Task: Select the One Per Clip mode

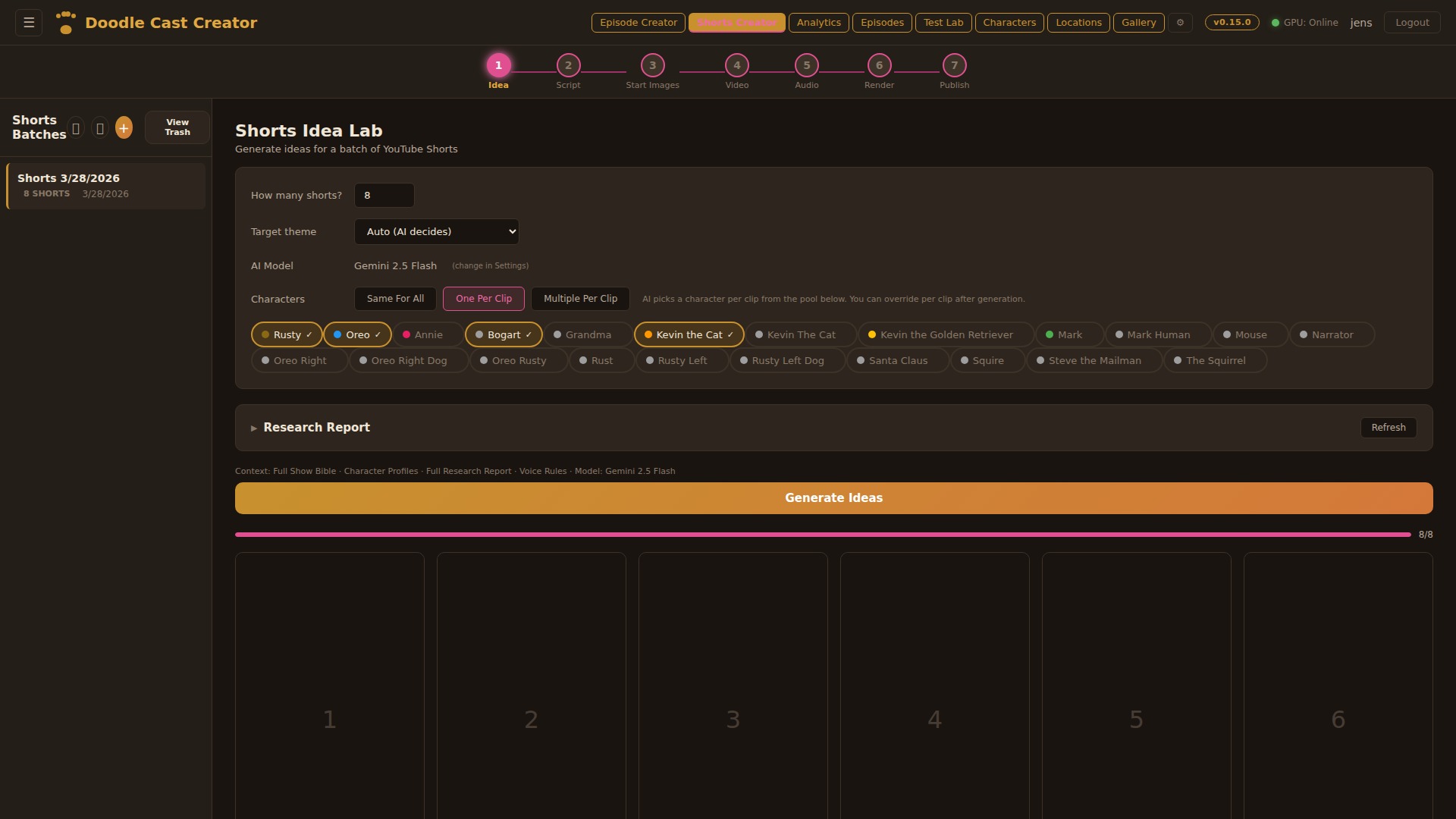Action: click(x=484, y=299)
